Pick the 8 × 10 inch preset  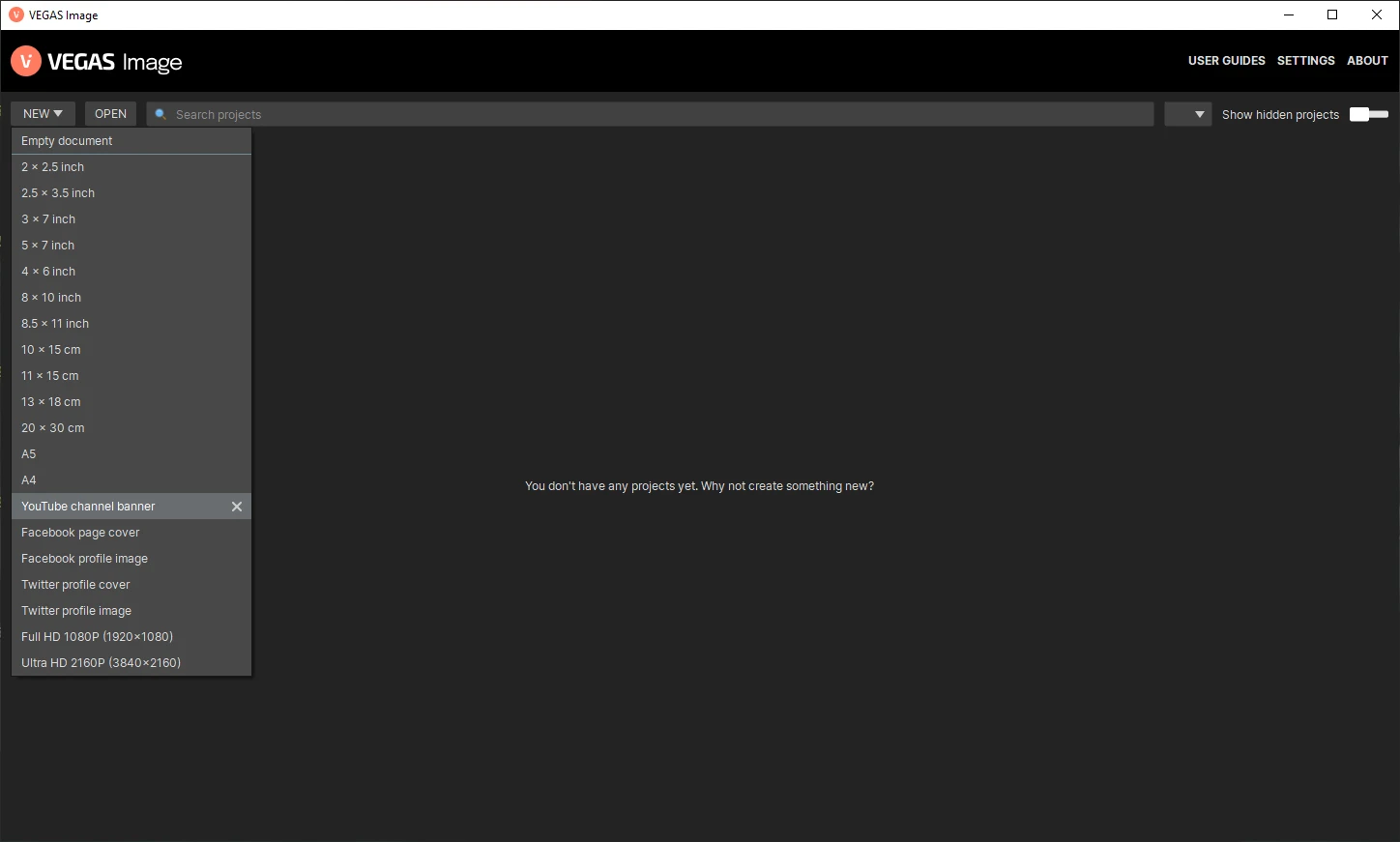tap(131, 298)
